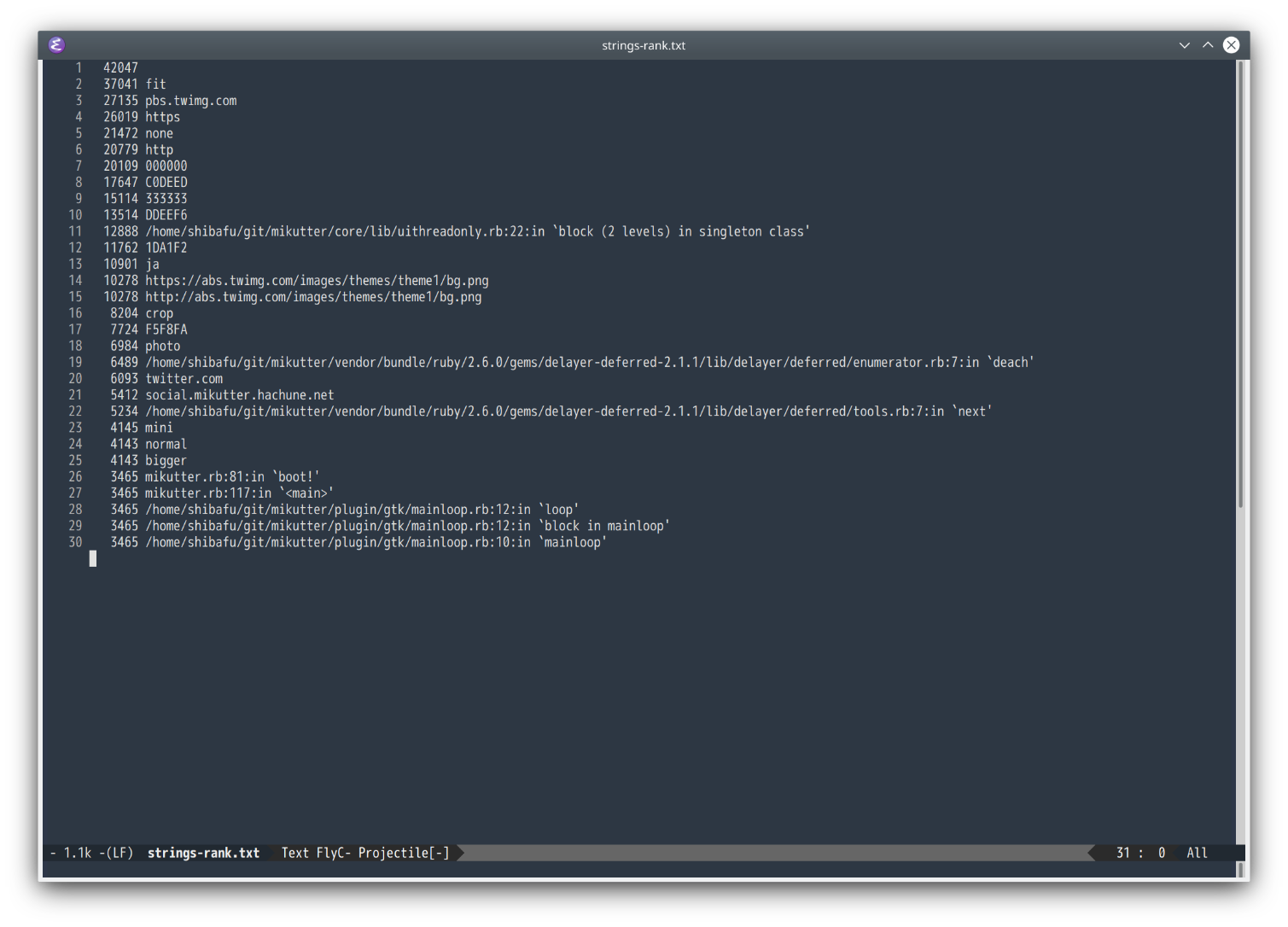The image size is (1288, 927).
Task: Click the strings-rank.txt buffer name in mode line
Action: pos(203,853)
